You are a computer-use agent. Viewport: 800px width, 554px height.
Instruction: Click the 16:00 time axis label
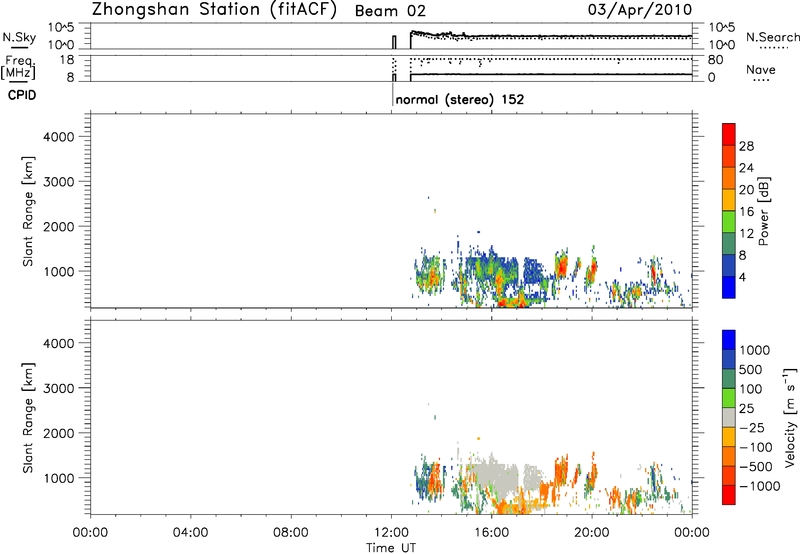491,533
